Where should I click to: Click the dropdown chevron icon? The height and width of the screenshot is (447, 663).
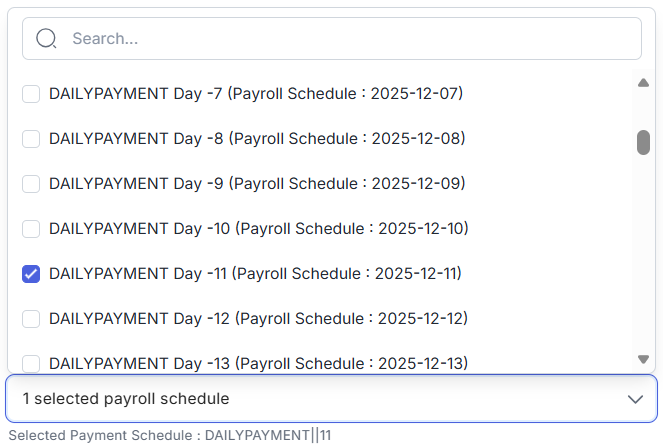635,399
